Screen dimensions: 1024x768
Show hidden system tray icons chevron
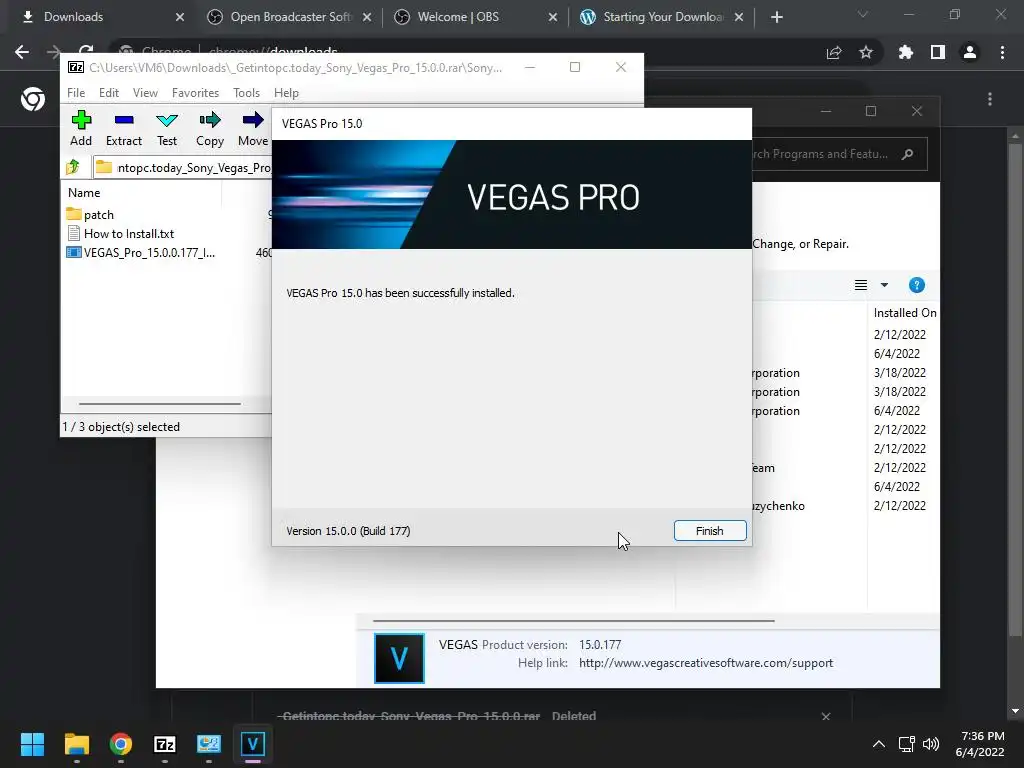pos(879,744)
